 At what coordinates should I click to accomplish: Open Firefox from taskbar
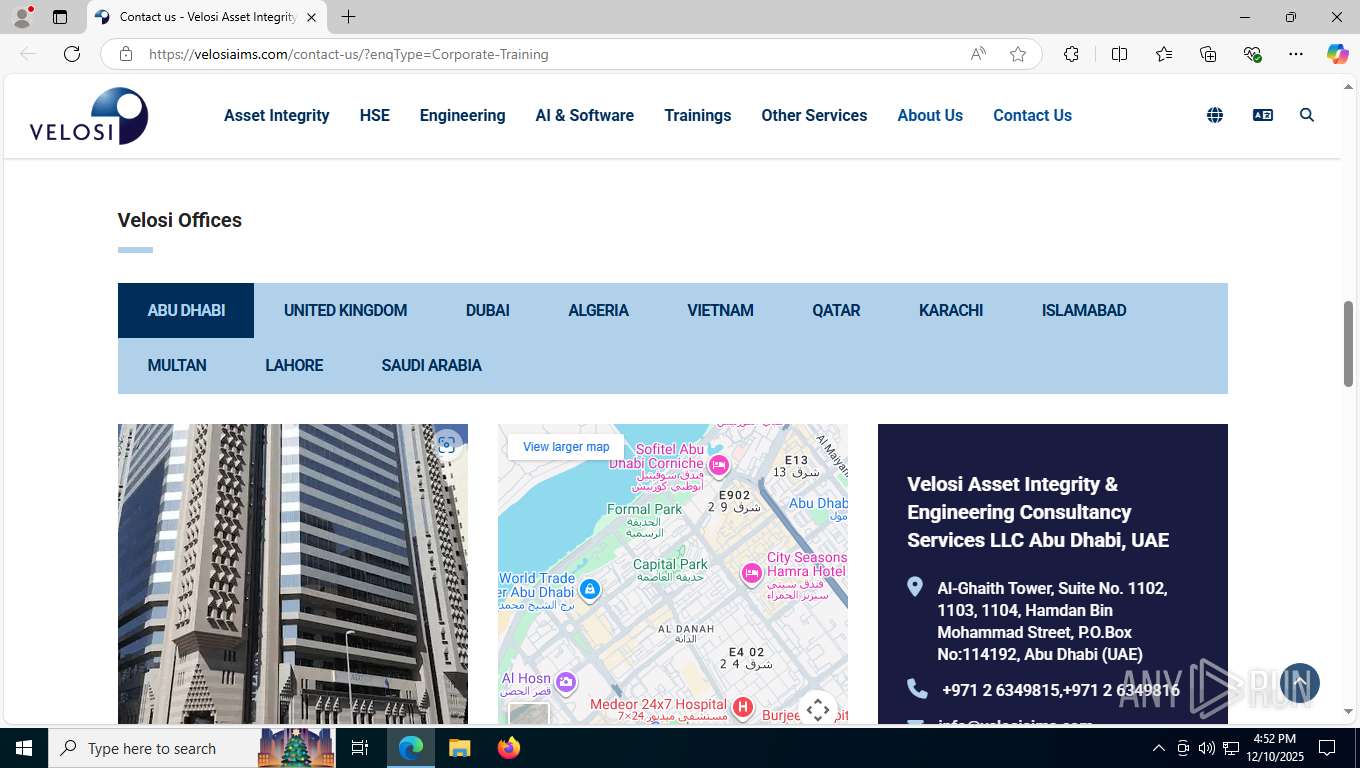coord(509,748)
